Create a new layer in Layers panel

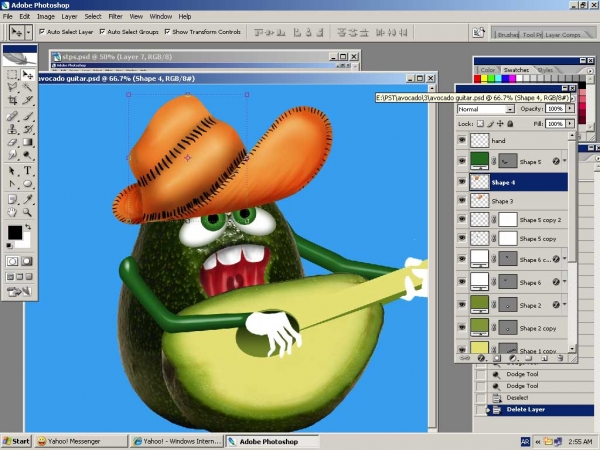click(x=545, y=359)
